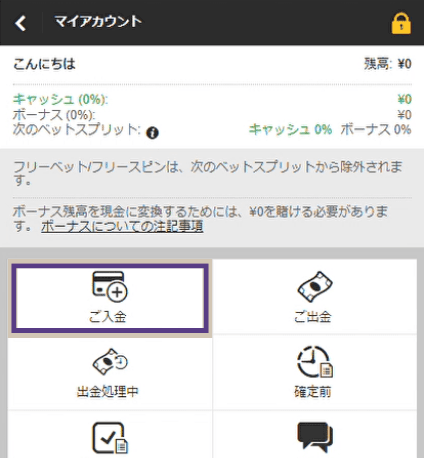This screenshot has height=458, width=424.
Task: Open the ご出金 withdrawal tile
Action: tap(315, 297)
